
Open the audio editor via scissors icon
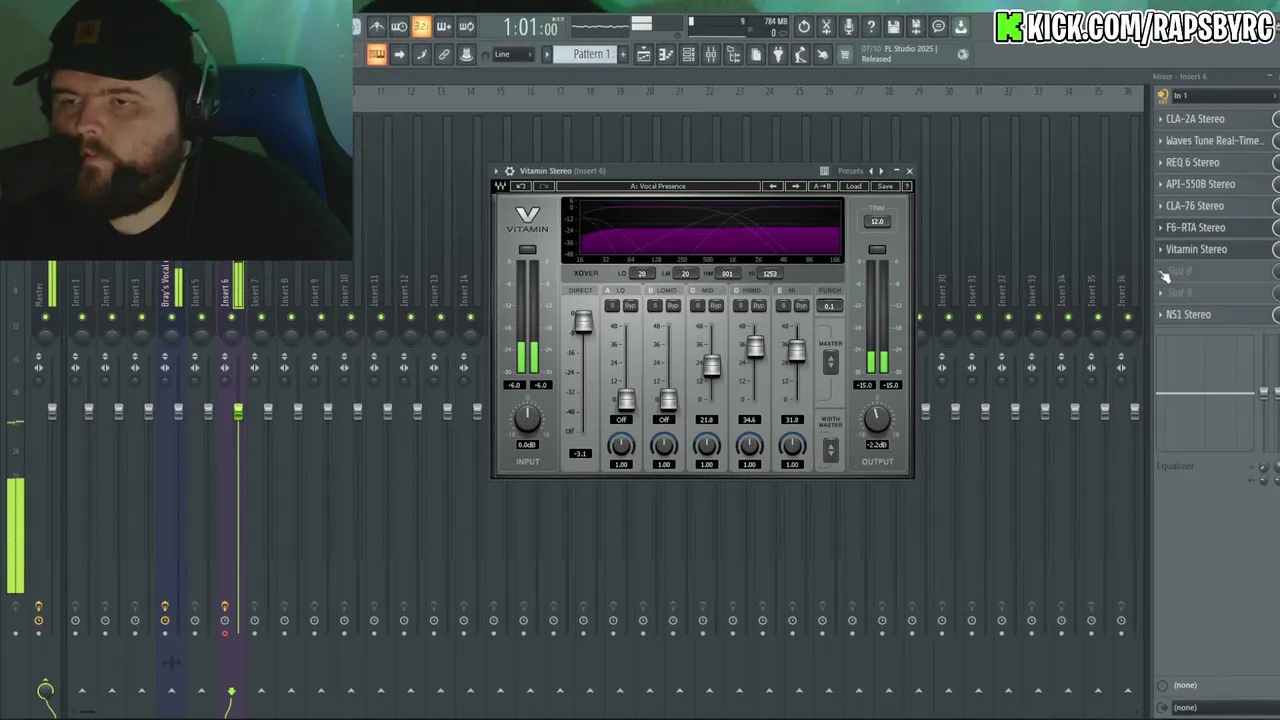[x=826, y=27]
